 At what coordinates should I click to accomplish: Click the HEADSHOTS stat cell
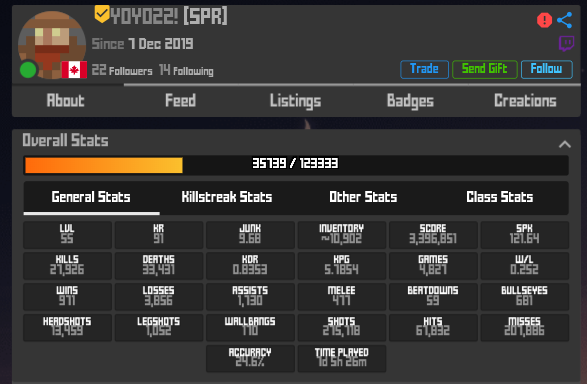click(x=67, y=327)
